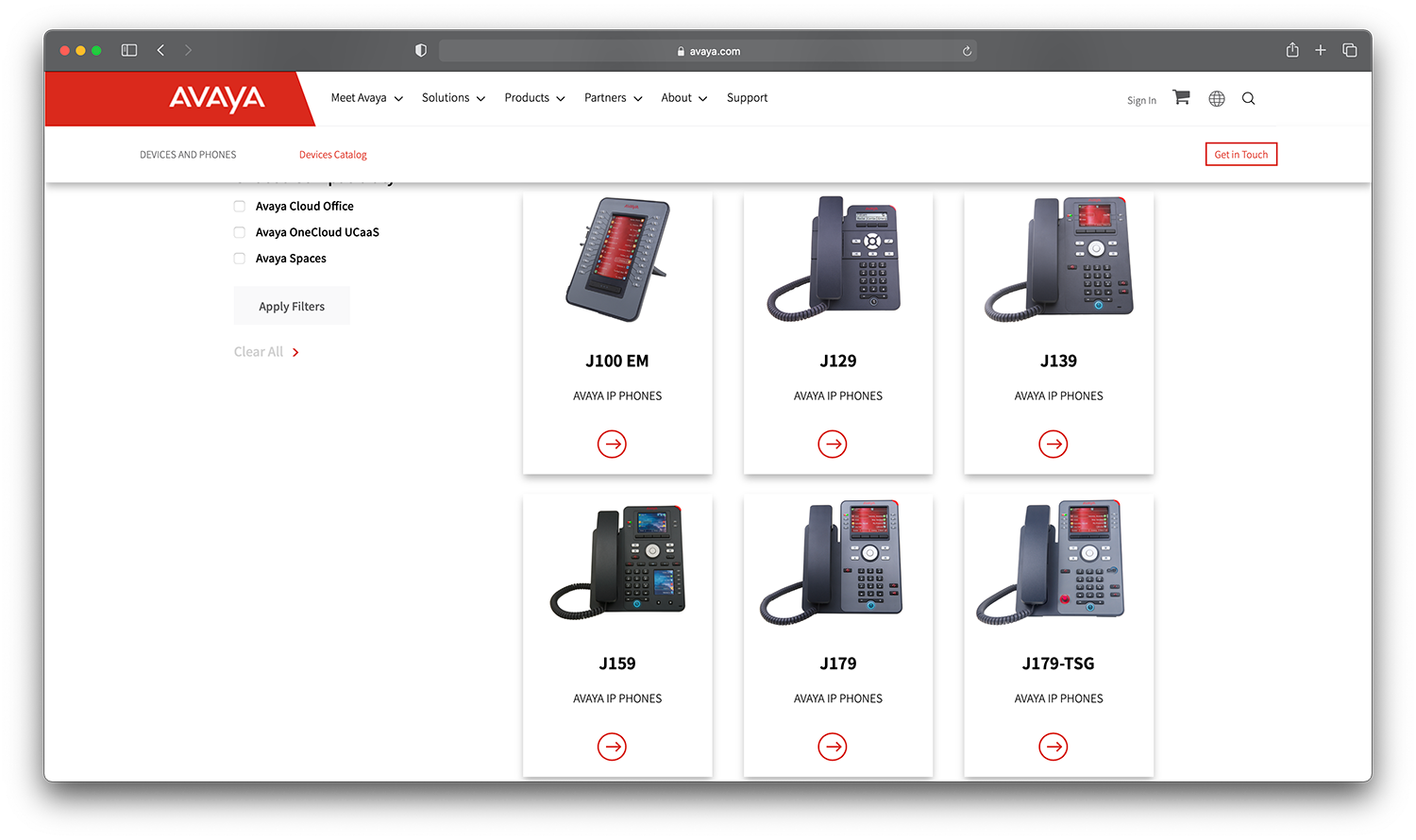Click the globe language selector icon
This screenshot has height=840, width=1416.
pos(1217,98)
